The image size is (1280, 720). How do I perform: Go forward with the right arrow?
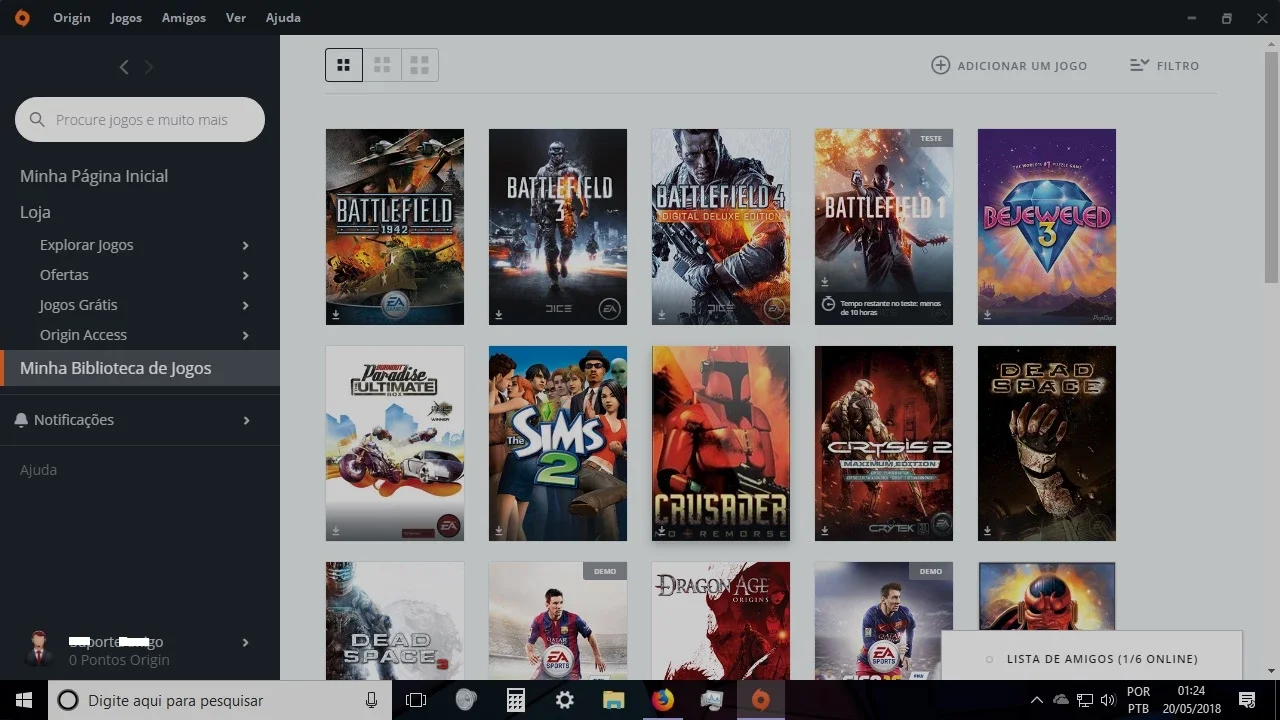(x=149, y=67)
